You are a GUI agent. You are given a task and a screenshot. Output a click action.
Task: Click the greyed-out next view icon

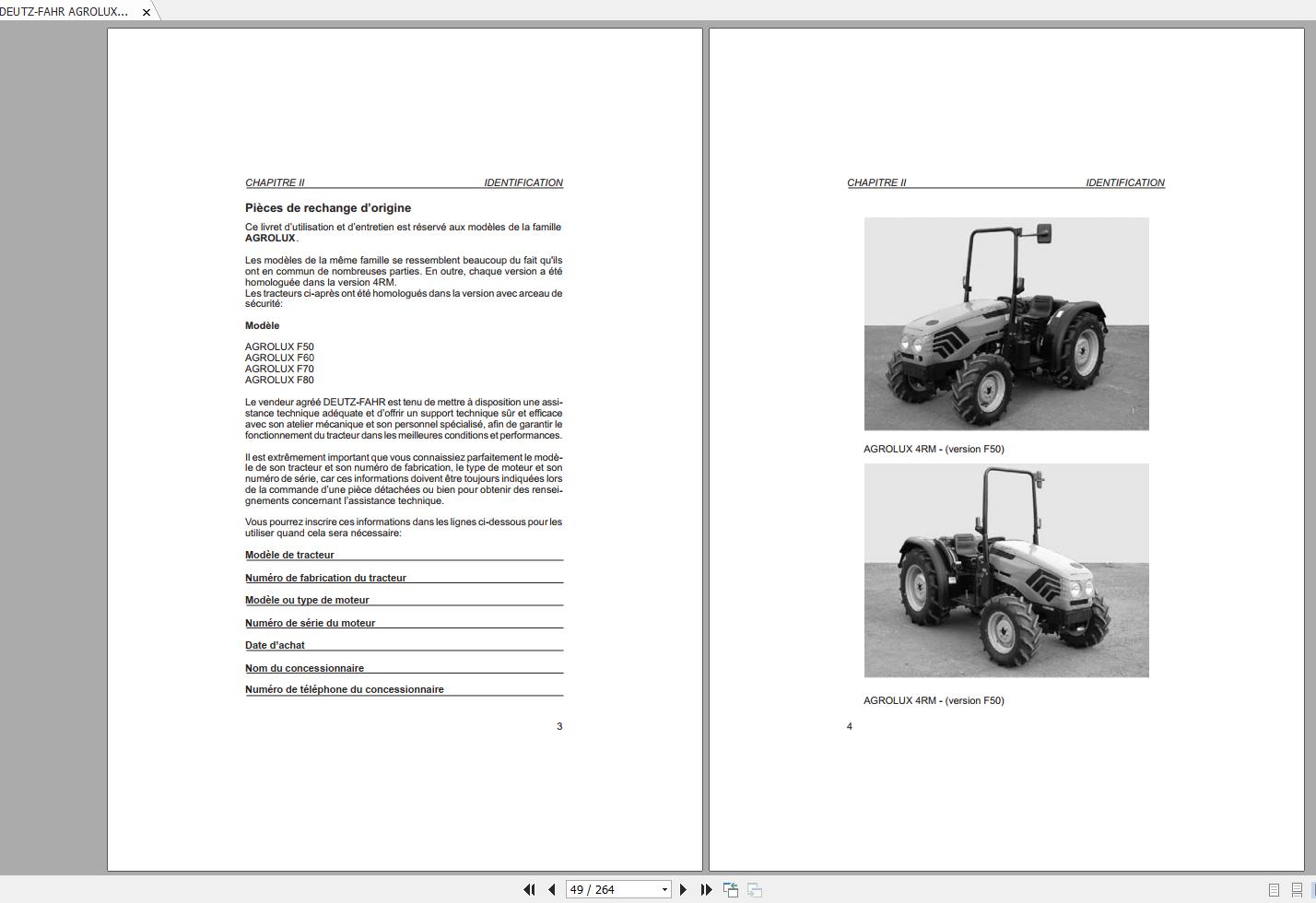[754, 889]
